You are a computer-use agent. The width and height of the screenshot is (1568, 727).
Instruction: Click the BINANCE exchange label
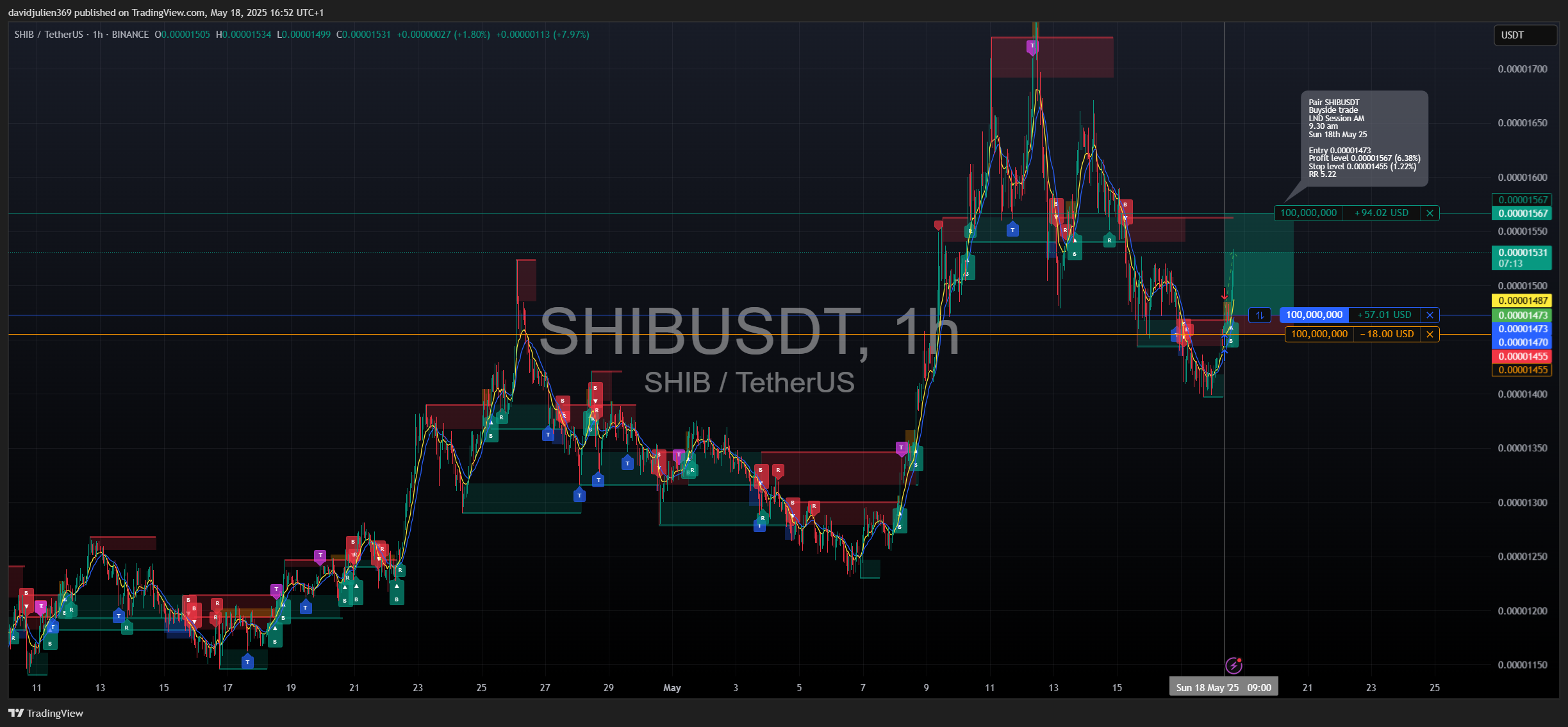coord(130,35)
